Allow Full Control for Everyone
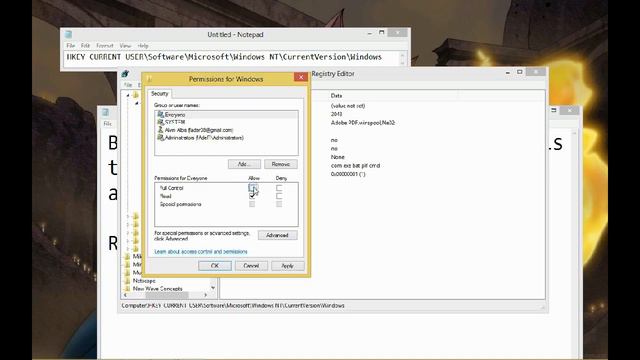The image size is (640, 360). [x=252, y=188]
